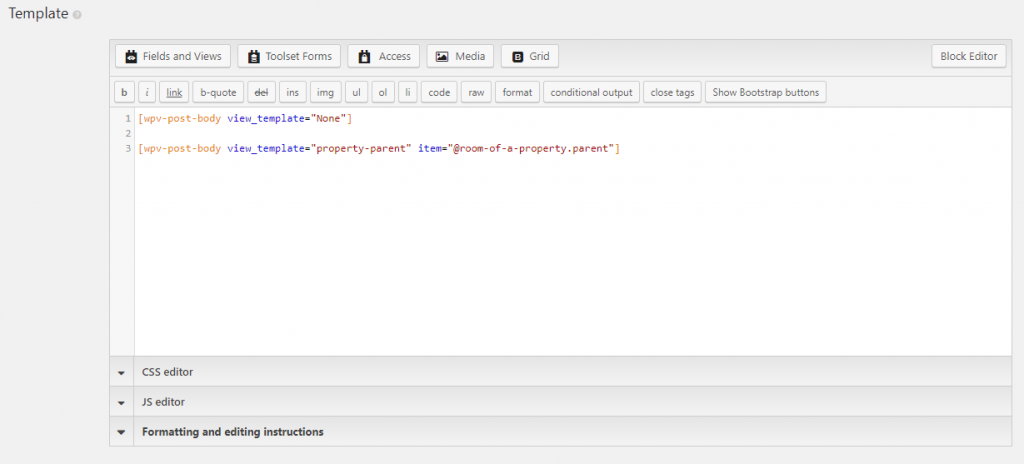Click code line 1 with view_template None

tap(246, 119)
